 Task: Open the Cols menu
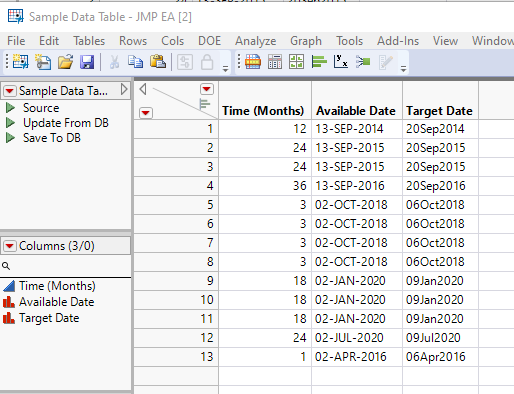click(172, 41)
